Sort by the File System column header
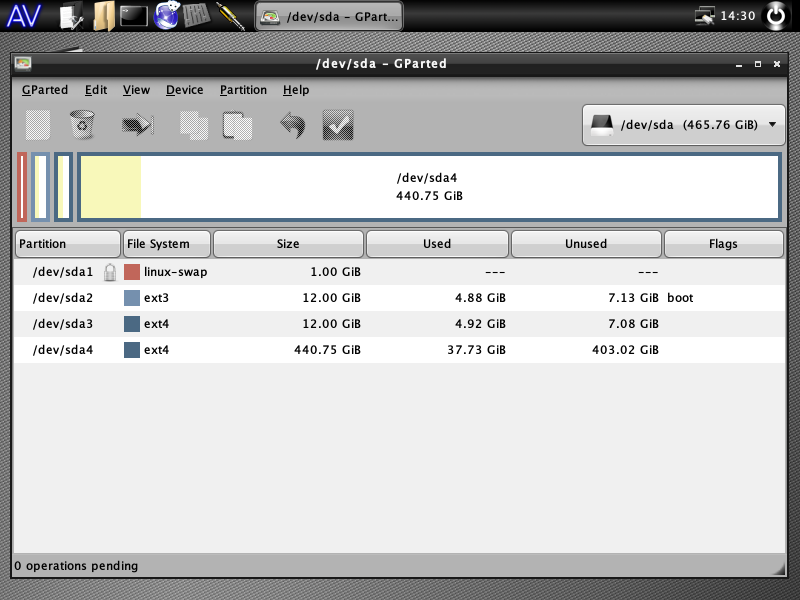Screen dimensions: 800x600 pyautogui.click(x=167, y=244)
